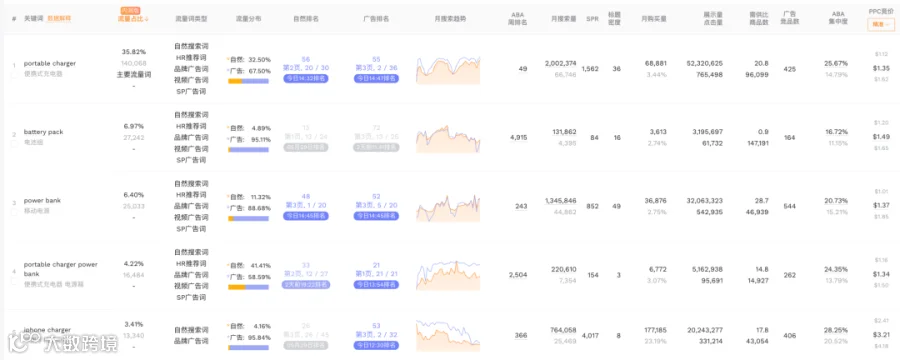900x360 pixels.
Task: Click the 月搜索趋势 column header
Action: click(450, 19)
